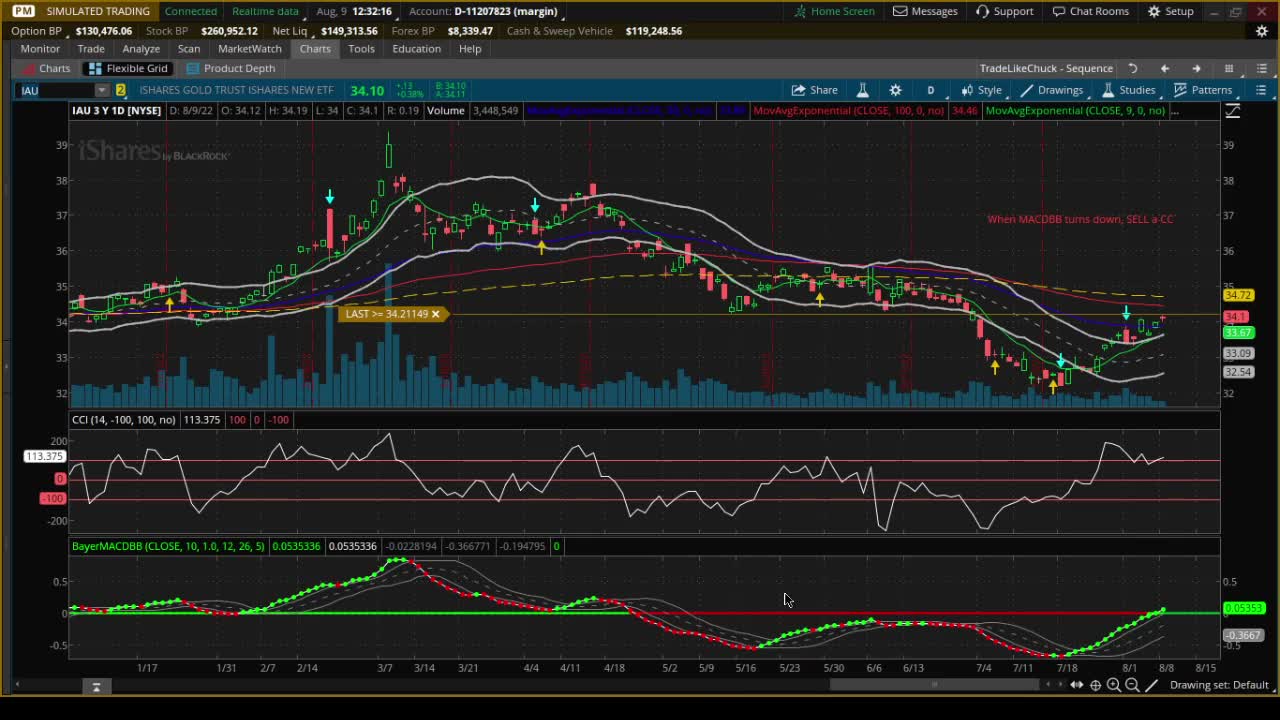Remove the LAST >= 34.21149 alert
This screenshot has width=1280, height=720.
435,314
